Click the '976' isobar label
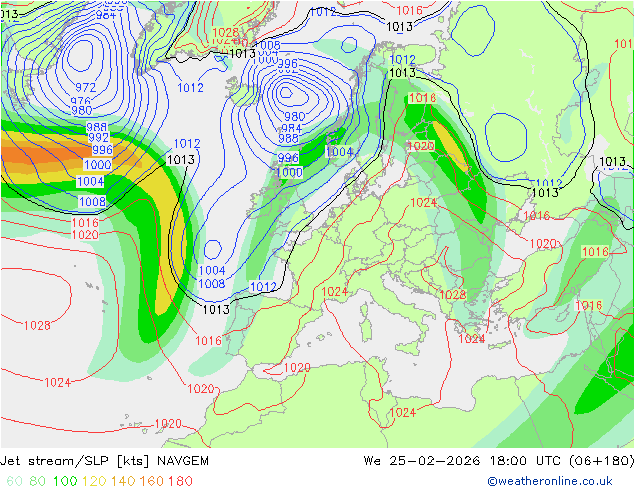Viewport: 634px width, 490px height. point(80,101)
